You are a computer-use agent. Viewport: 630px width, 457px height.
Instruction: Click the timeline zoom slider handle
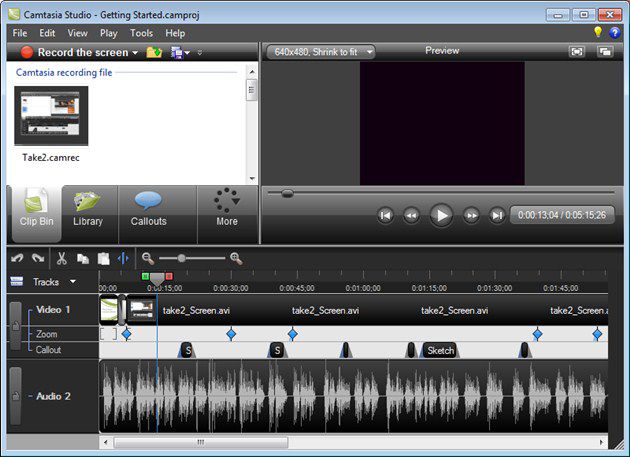click(182, 258)
